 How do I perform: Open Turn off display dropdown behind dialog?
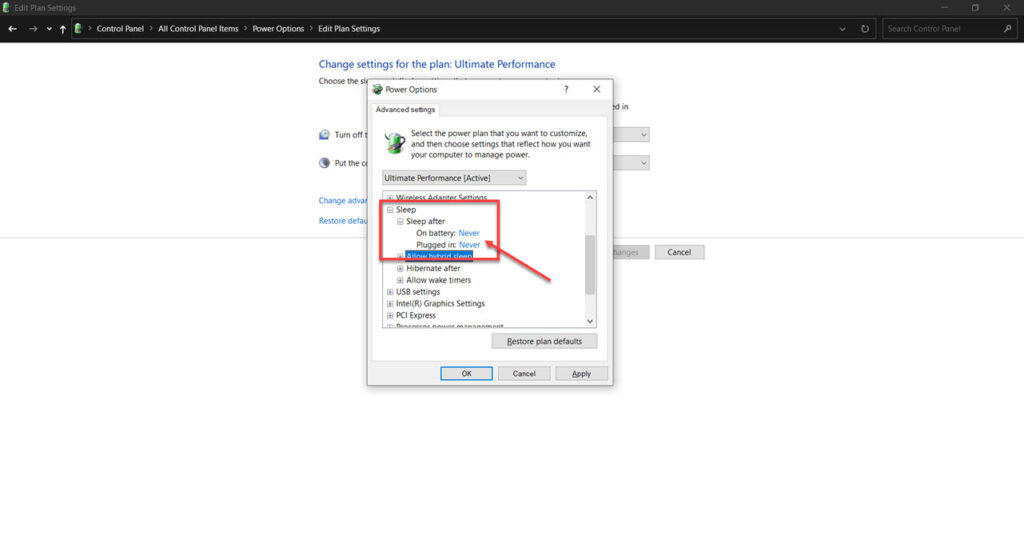pyautogui.click(x=631, y=135)
